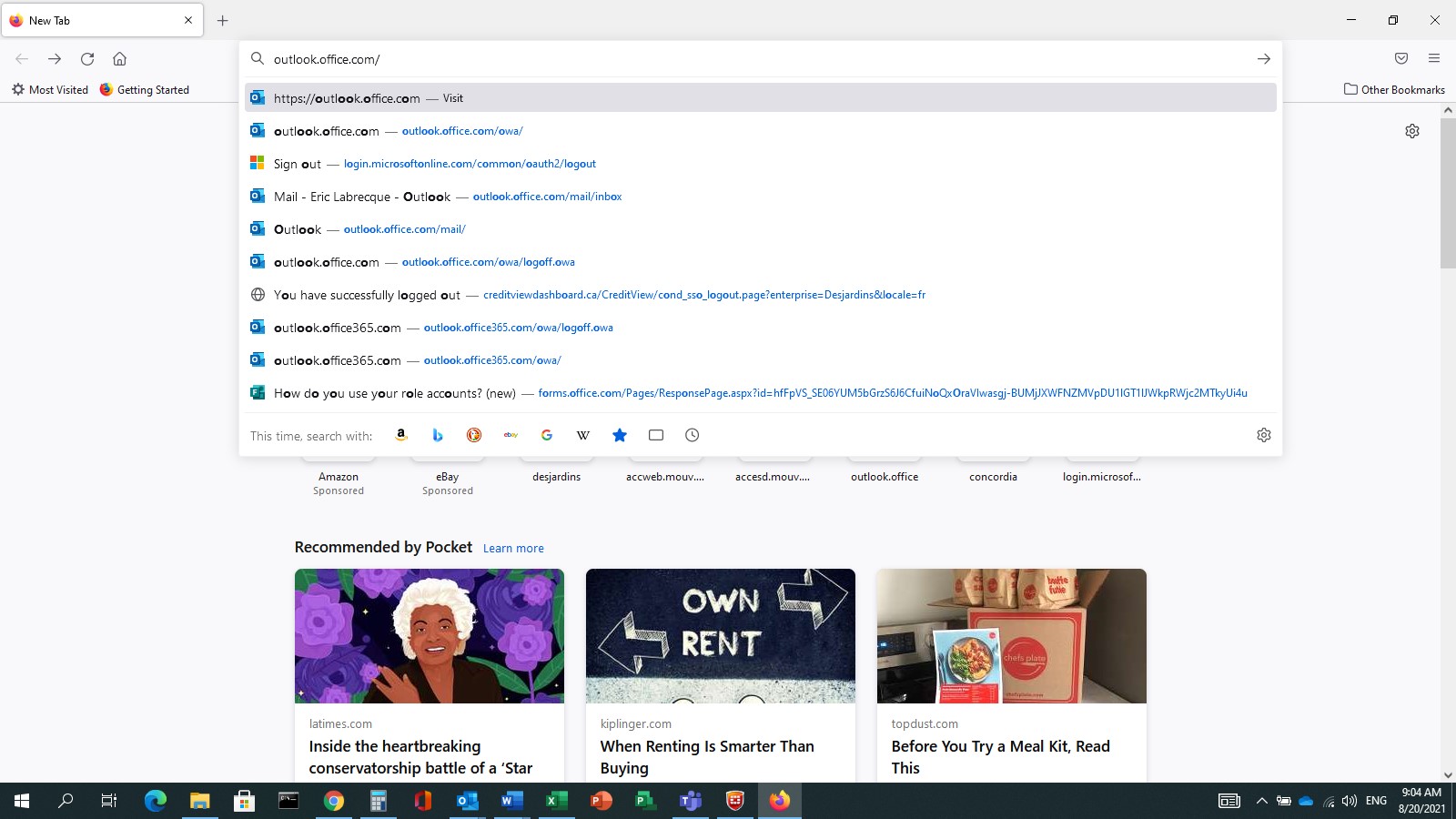Screen dimensions: 1456x819
Task: Reload the current page
Action: point(87,59)
